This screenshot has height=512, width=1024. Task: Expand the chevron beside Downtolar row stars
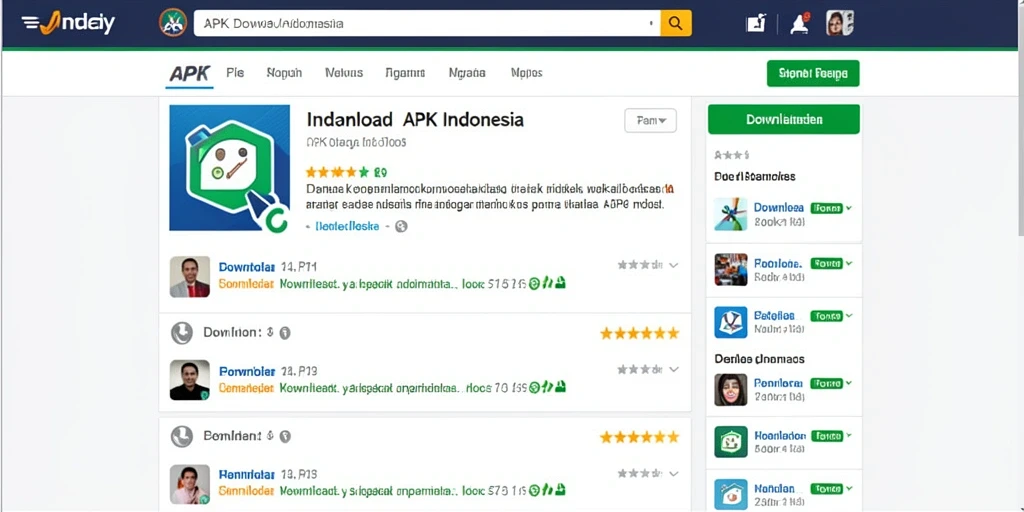point(674,265)
